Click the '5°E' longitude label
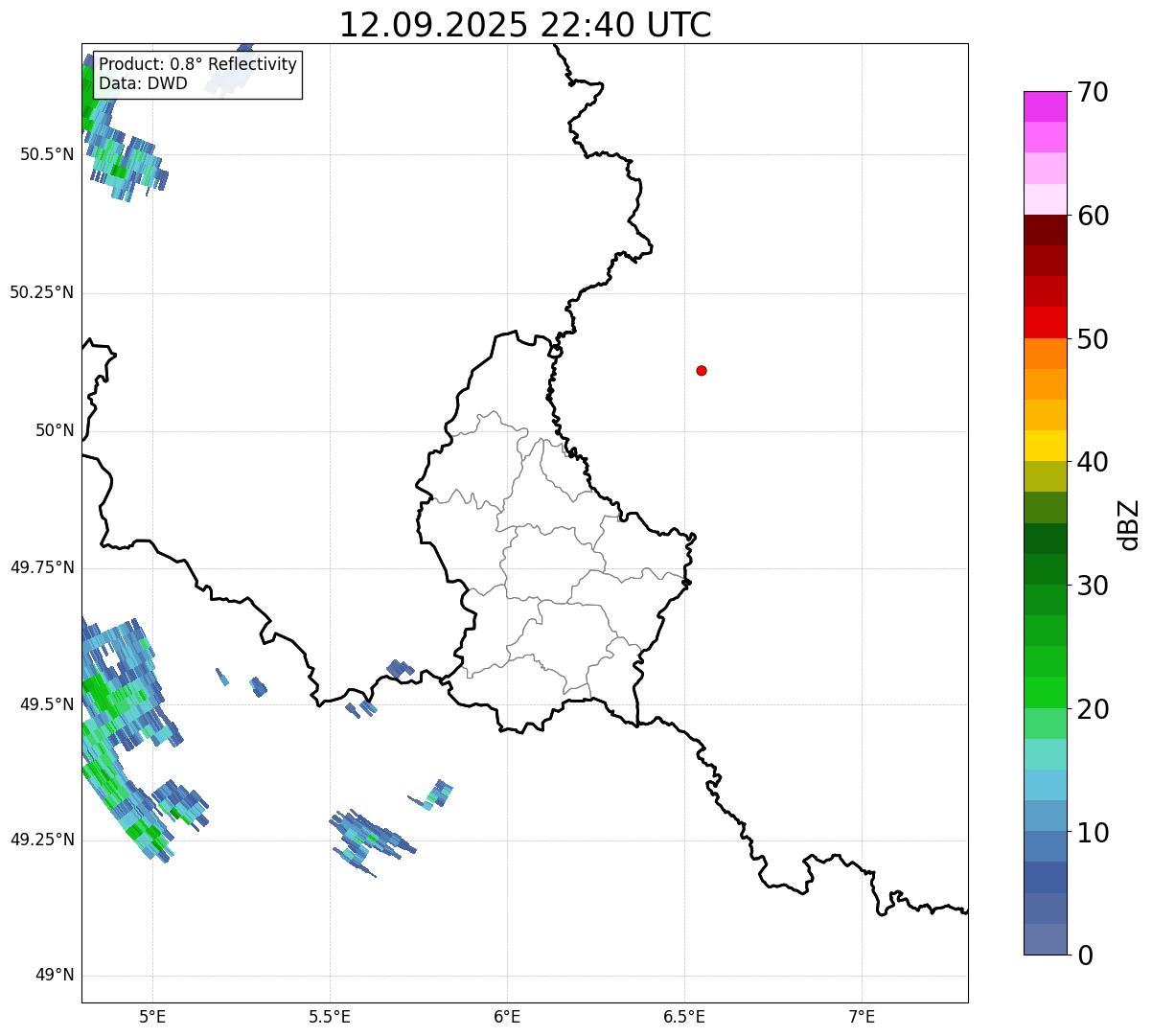 (152, 1016)
